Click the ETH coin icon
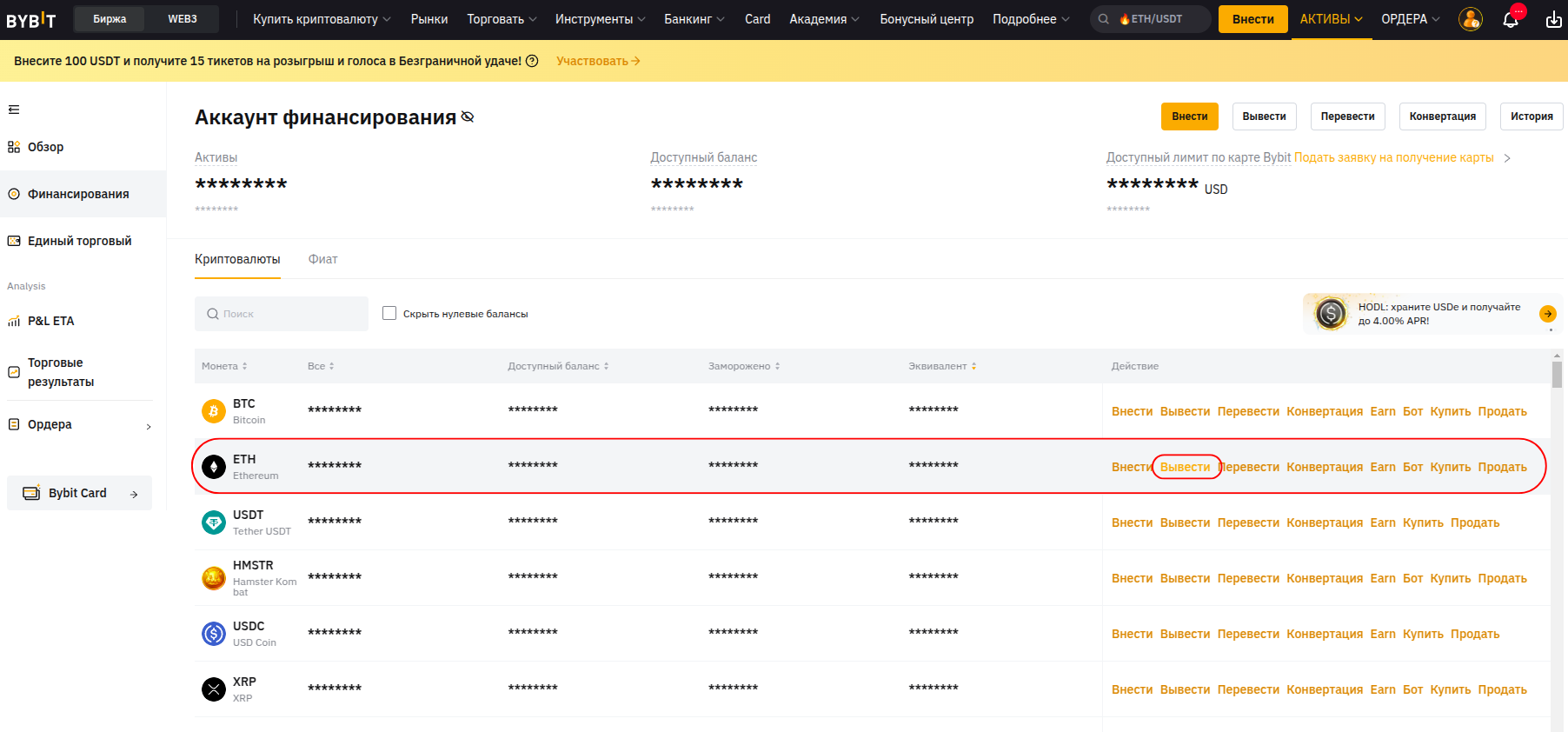 pyautogui.click(x=214, y=467)
